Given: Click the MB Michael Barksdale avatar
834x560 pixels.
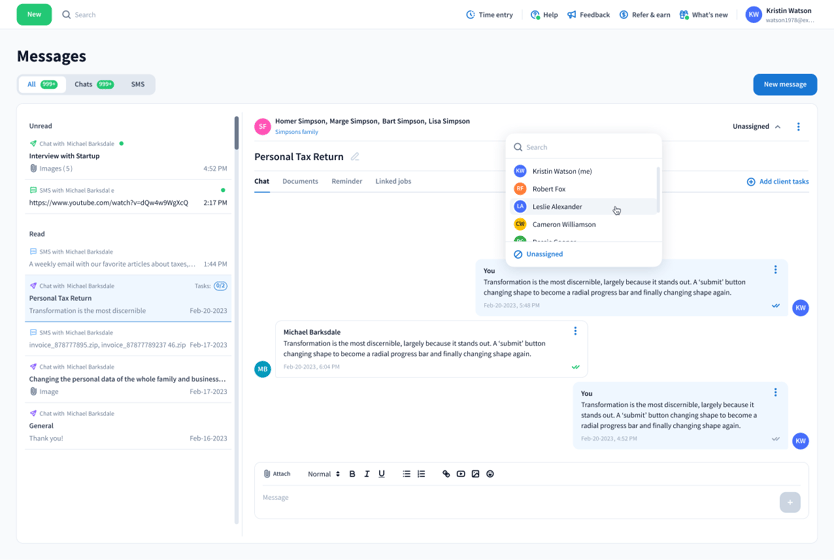Looking at the screenshot, I should pos(262,369).
